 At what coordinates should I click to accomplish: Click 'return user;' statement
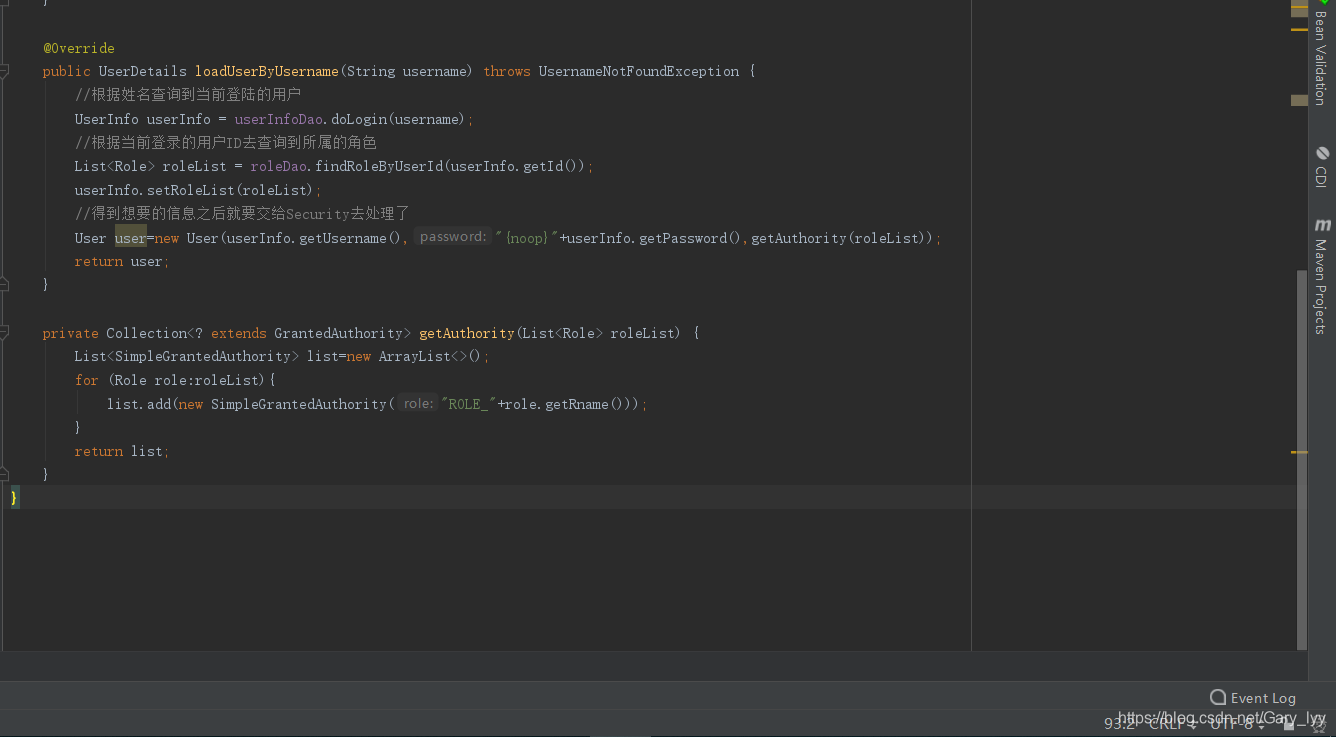122,261
